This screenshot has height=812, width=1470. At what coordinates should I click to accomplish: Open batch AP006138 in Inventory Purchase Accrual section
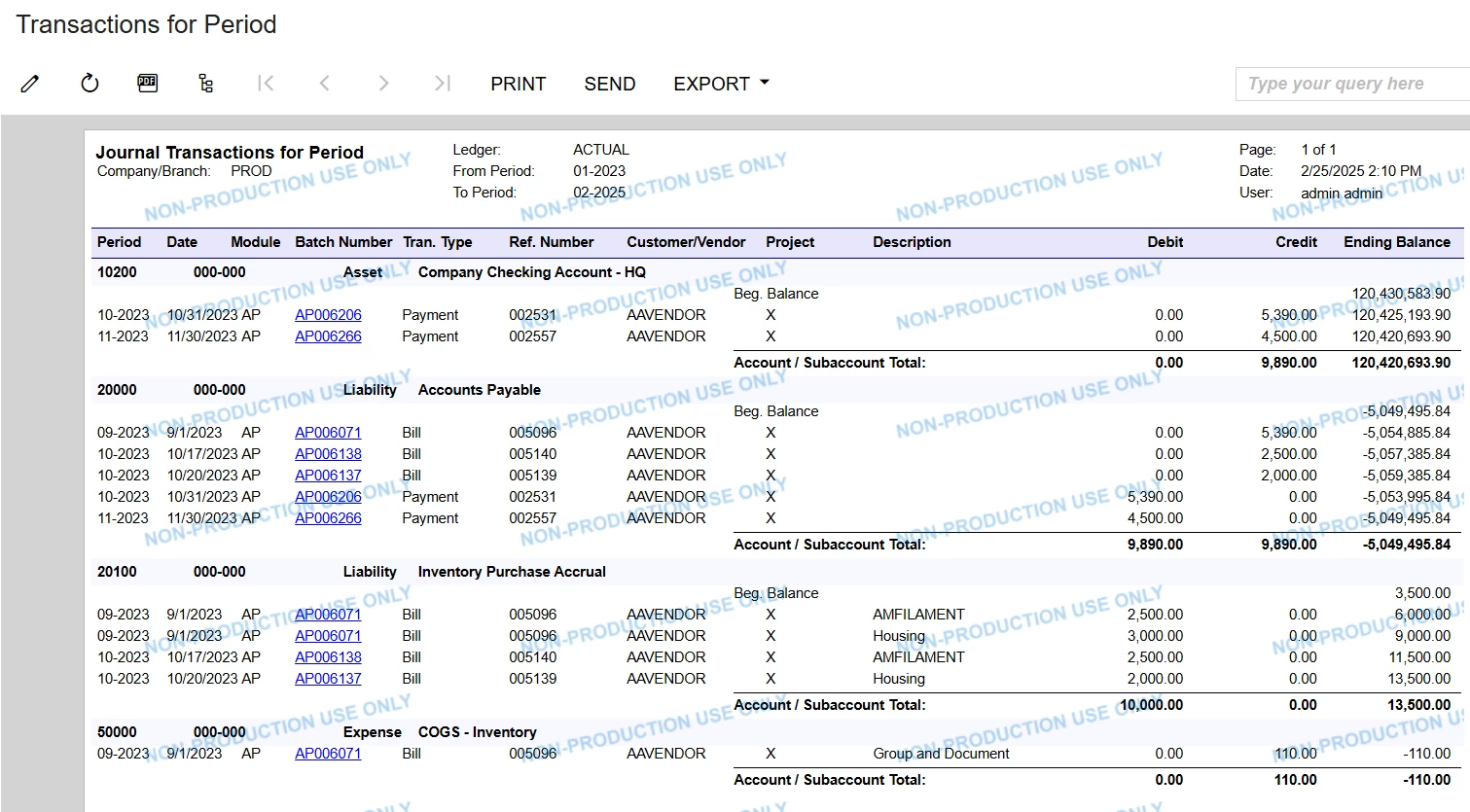click(328, 657)
